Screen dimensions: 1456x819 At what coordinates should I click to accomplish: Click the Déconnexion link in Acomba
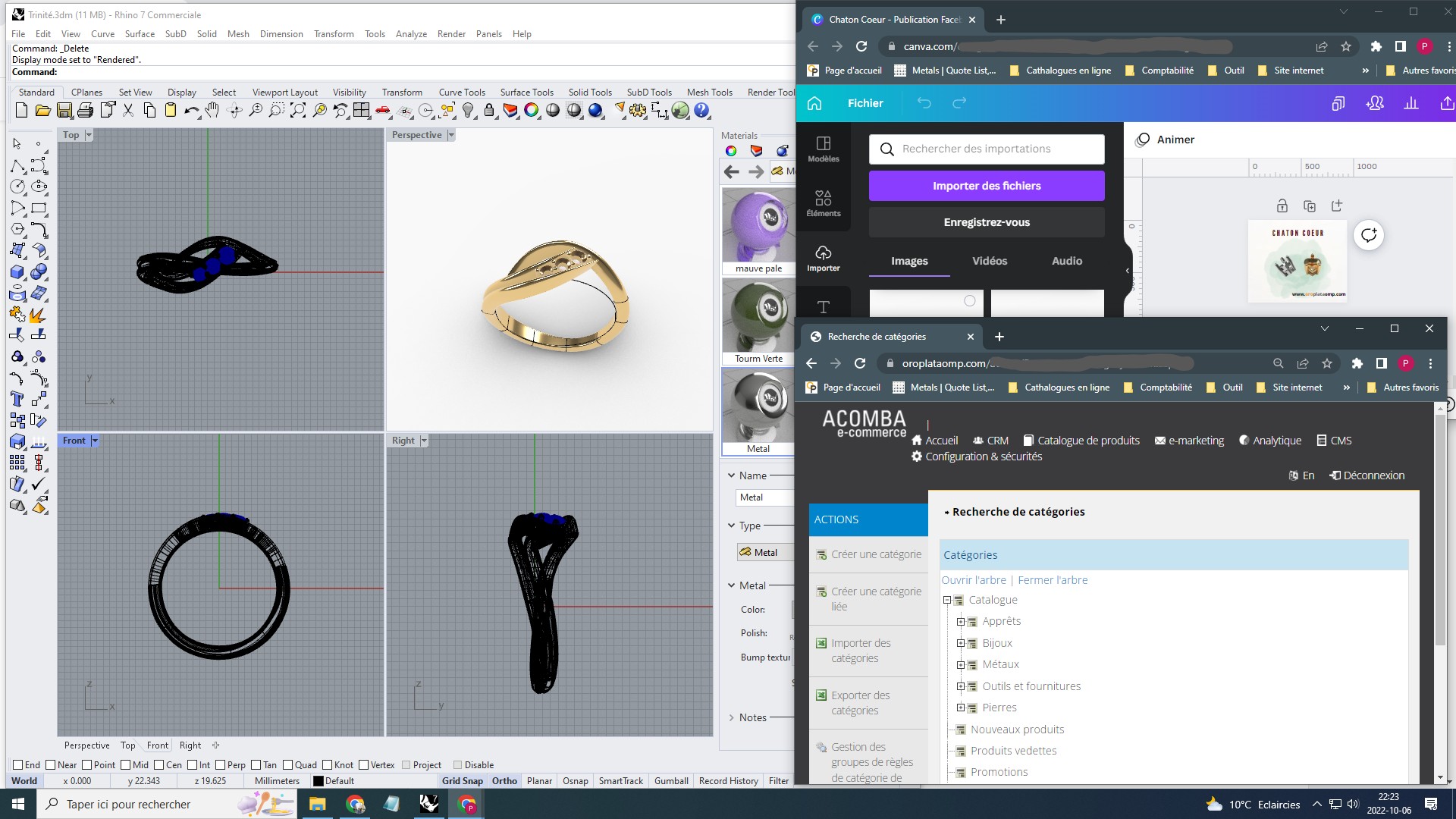1367,475
